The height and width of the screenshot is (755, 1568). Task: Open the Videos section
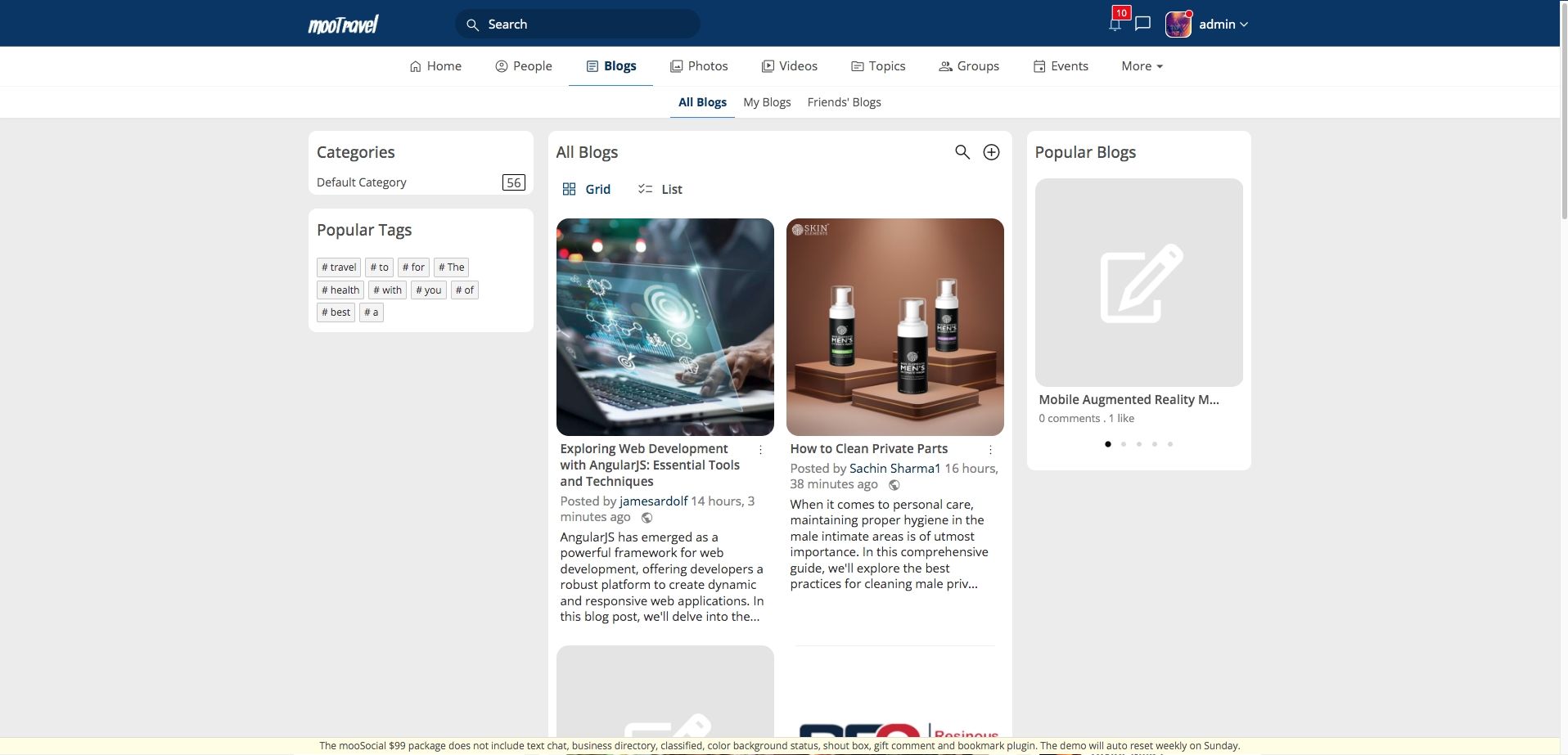pyautogui.click(x=790, y=66)
